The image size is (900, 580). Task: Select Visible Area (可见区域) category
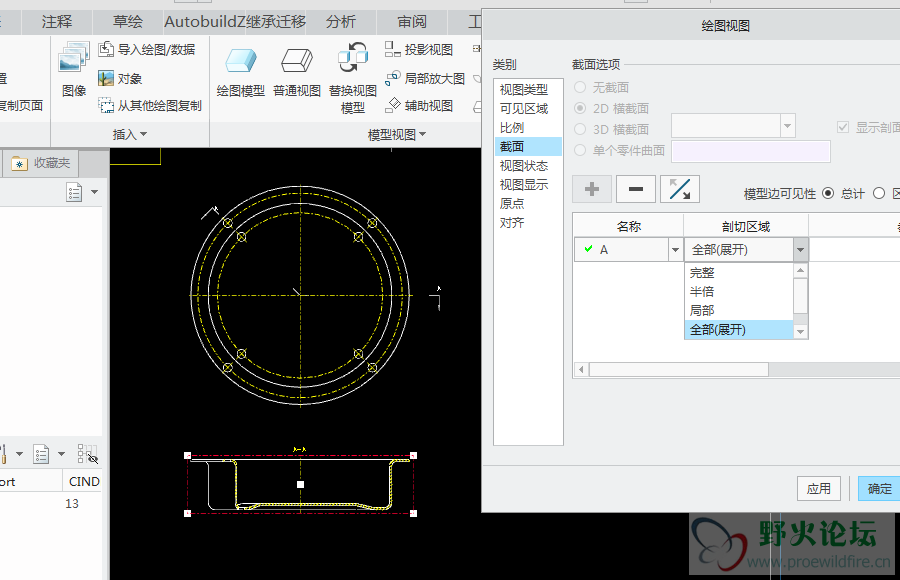point(527,109)
